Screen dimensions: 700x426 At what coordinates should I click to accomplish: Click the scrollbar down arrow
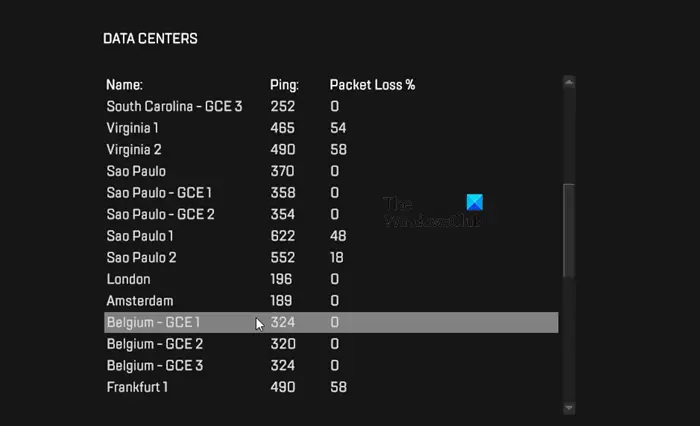(569, 407)
